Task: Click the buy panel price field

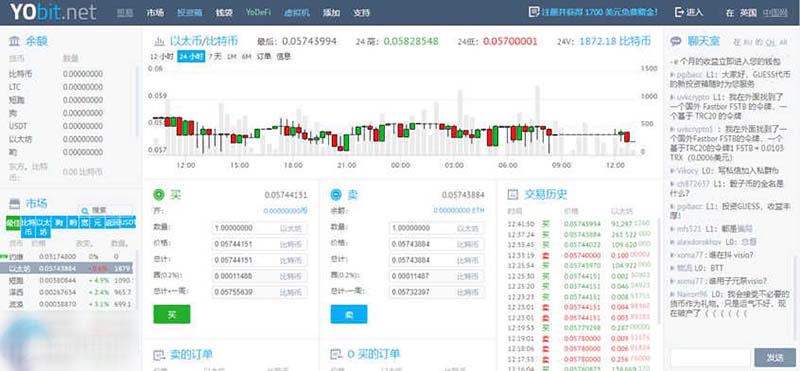Action: click(260, 244)
